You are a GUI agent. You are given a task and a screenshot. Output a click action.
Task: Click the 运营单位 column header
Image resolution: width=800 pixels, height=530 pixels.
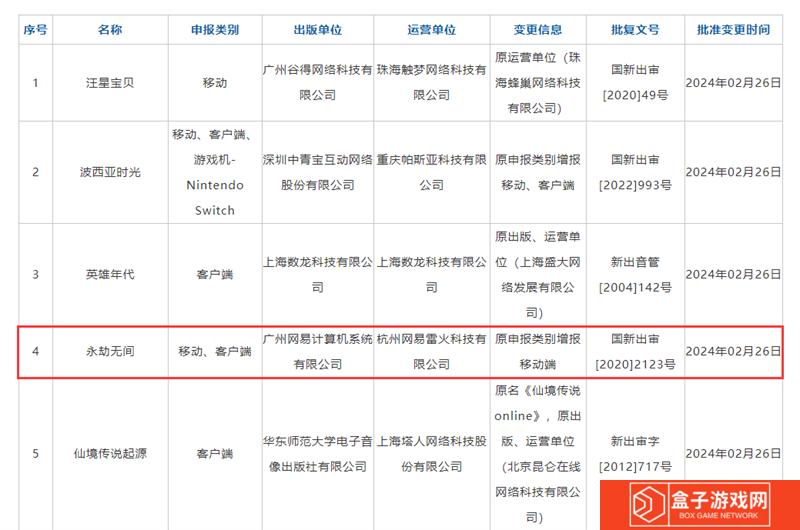pos(432,30)
